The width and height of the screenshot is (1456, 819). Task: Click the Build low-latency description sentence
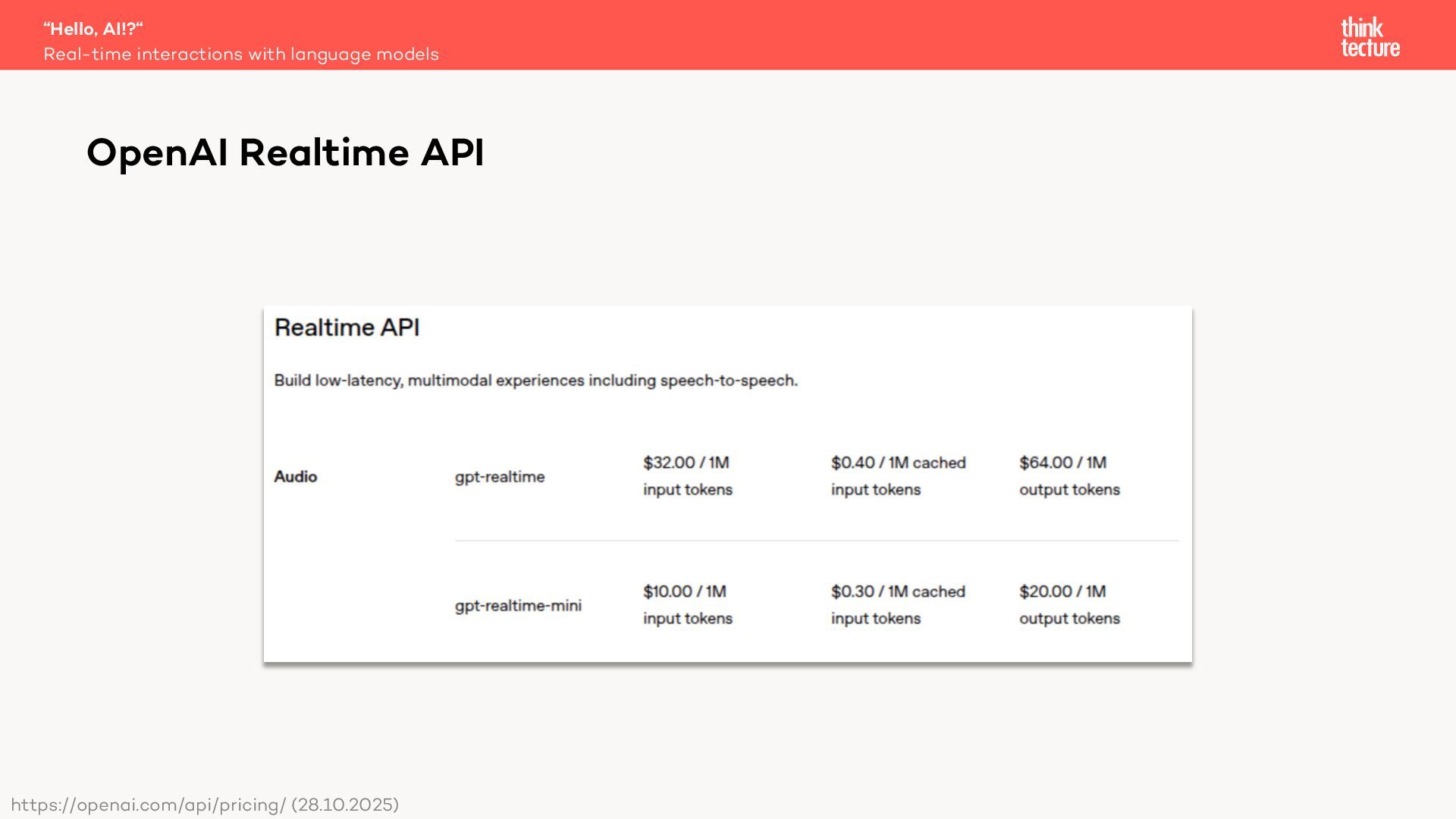[535, 381]
